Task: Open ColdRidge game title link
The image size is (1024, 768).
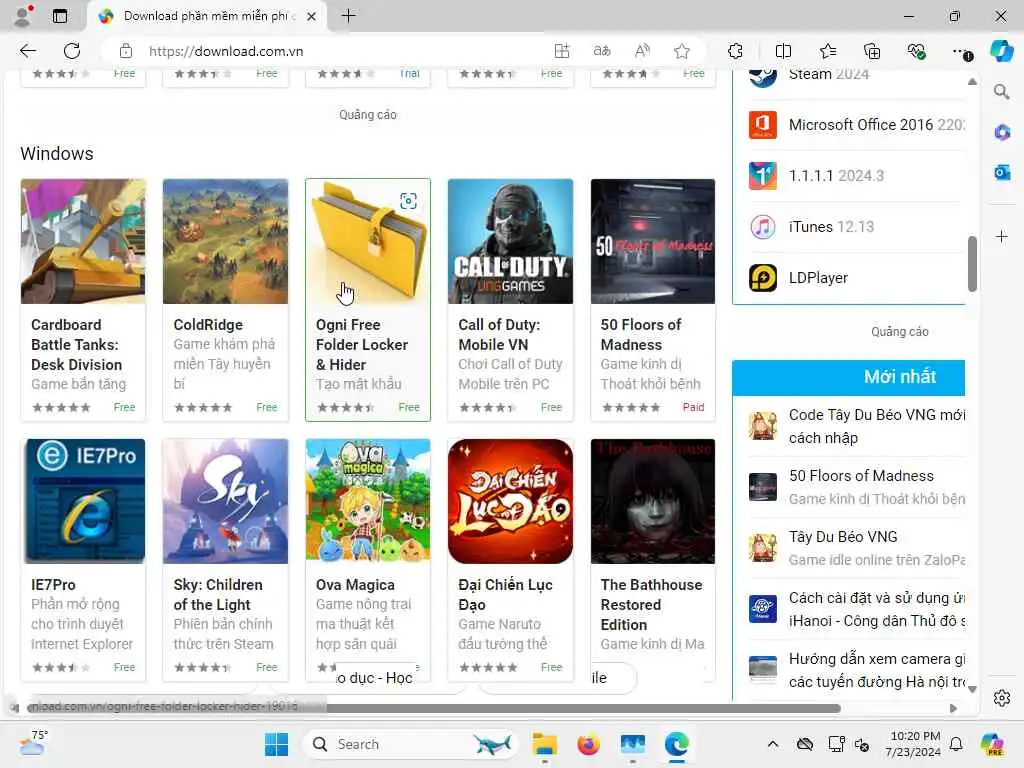Action: point(208,325)
